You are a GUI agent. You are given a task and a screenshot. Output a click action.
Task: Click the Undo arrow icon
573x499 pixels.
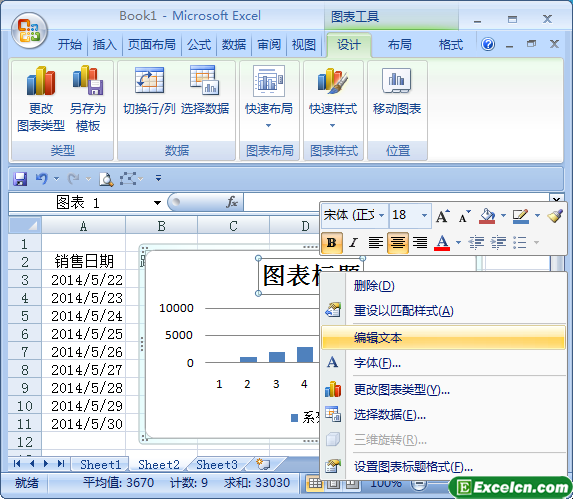pos(42,179)
